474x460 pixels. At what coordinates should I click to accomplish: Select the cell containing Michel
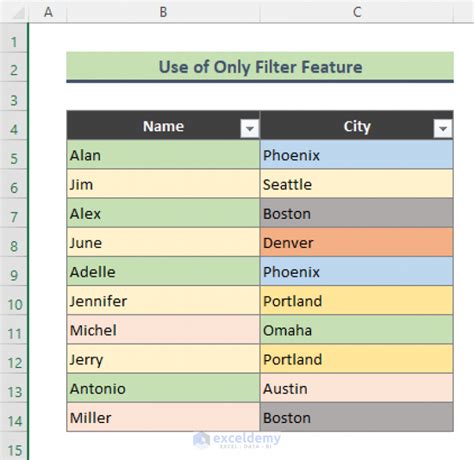163,330
